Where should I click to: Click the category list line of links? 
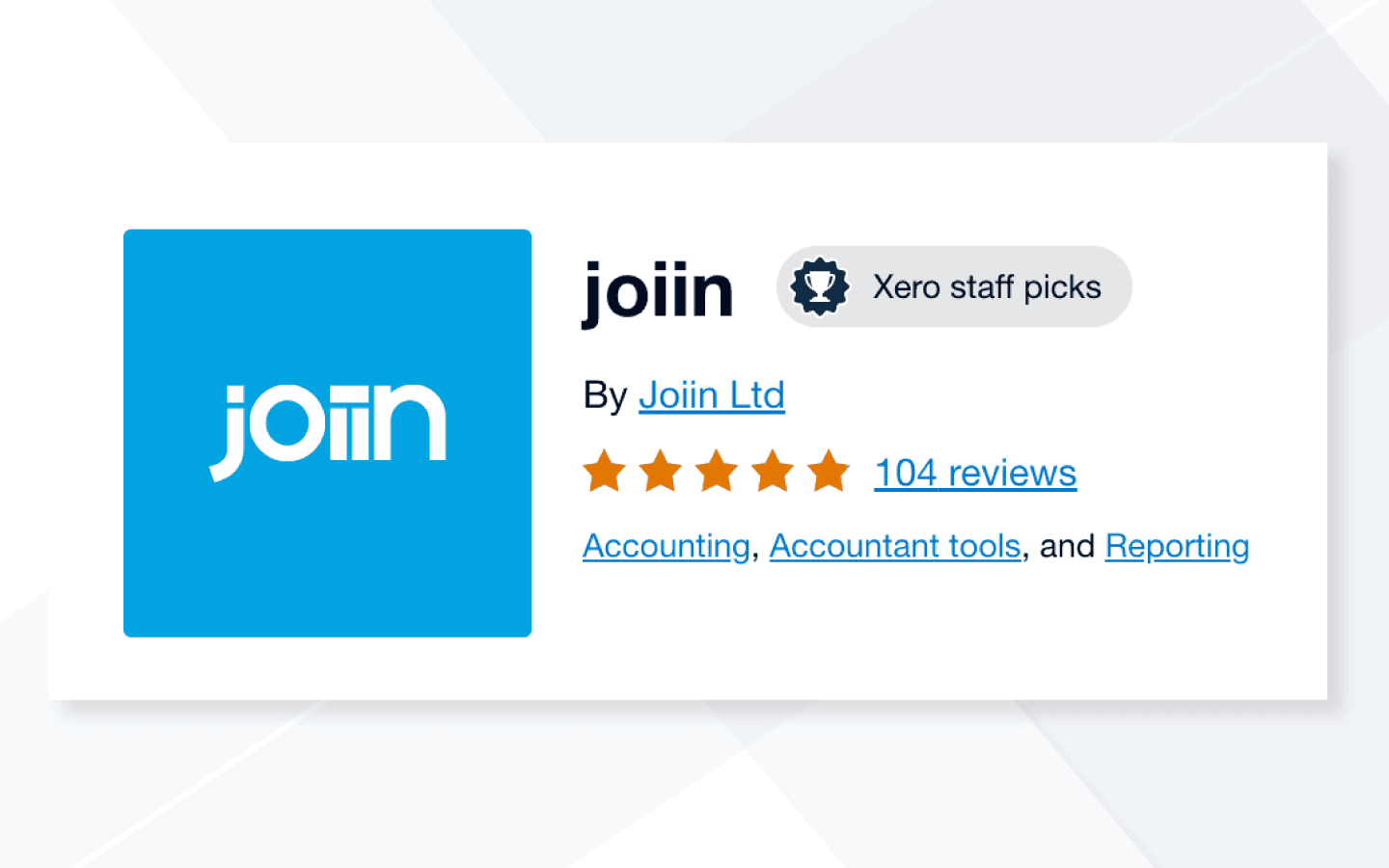[914, 545]
